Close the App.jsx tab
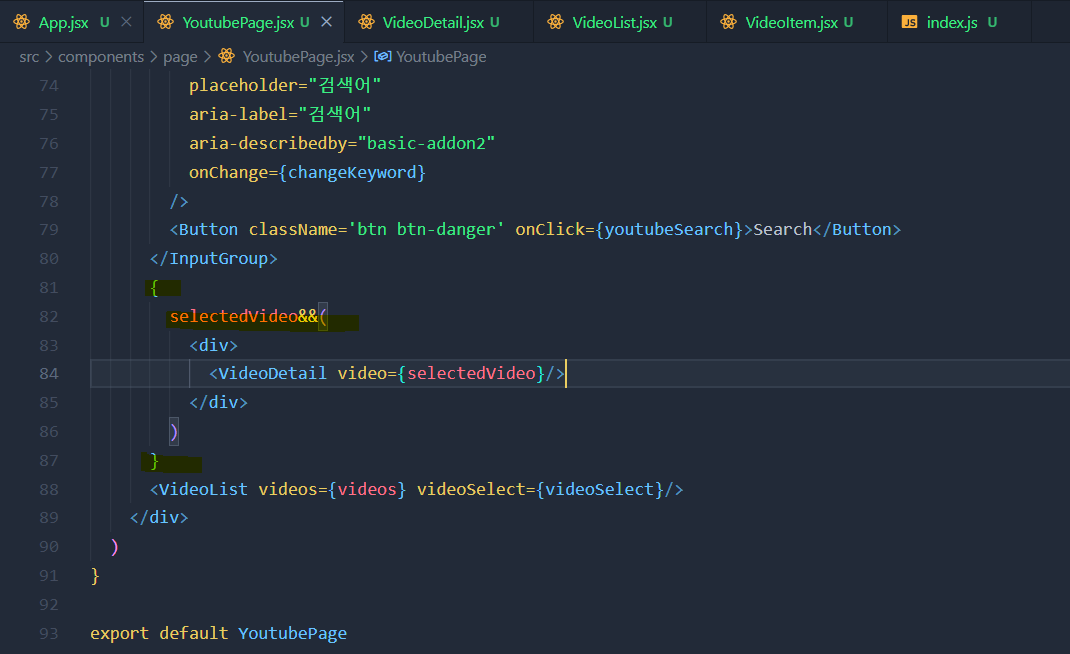Image resolution: width=1070 pixels, height=654 pixels. point(126,22)
